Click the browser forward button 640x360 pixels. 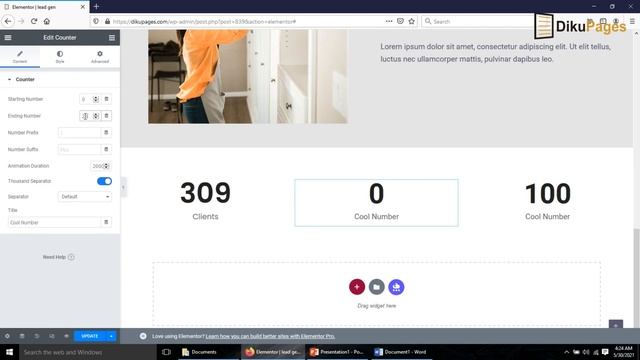[x=21, y=21]
